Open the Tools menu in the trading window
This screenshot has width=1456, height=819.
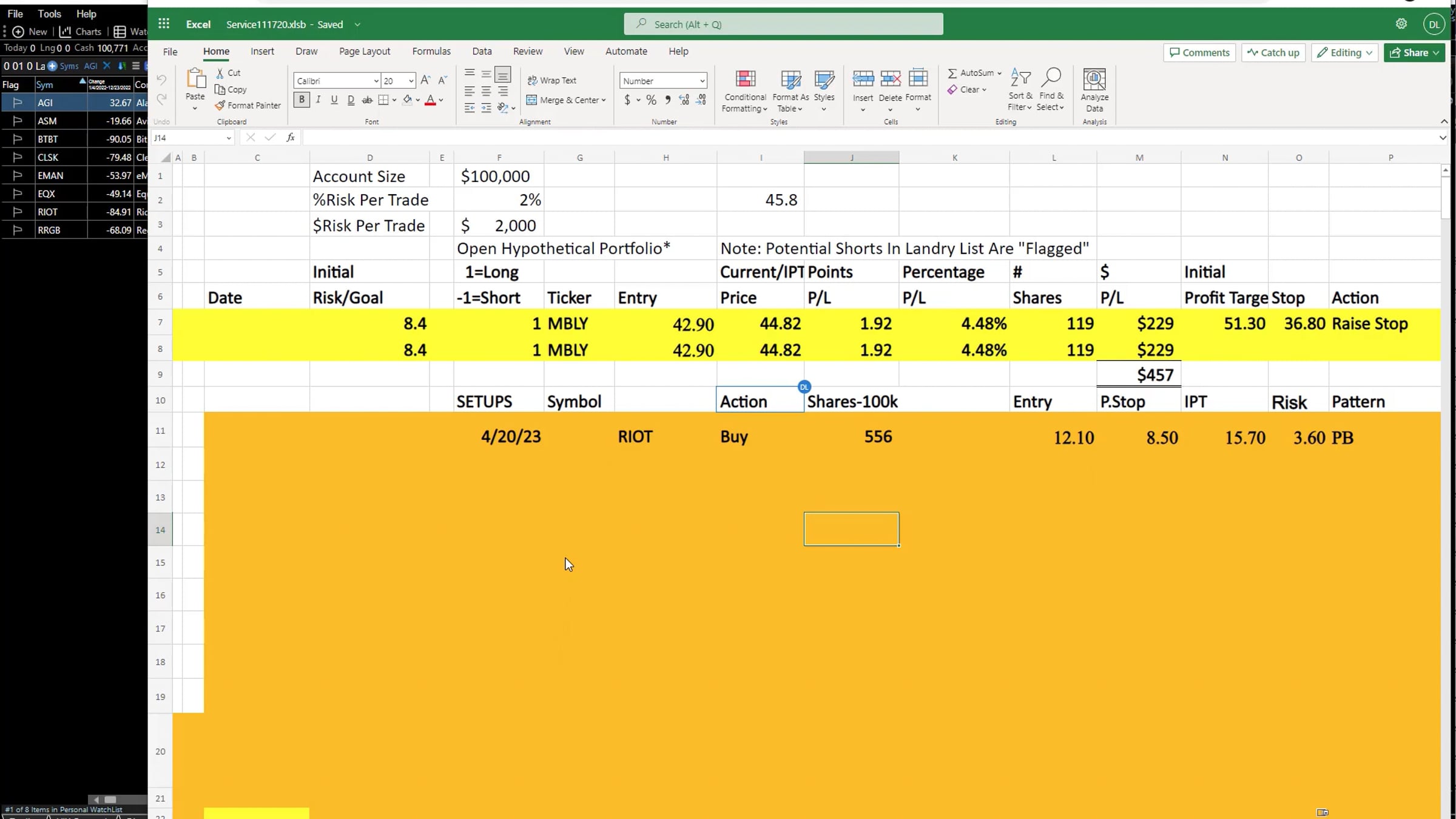tap(49, 13)
